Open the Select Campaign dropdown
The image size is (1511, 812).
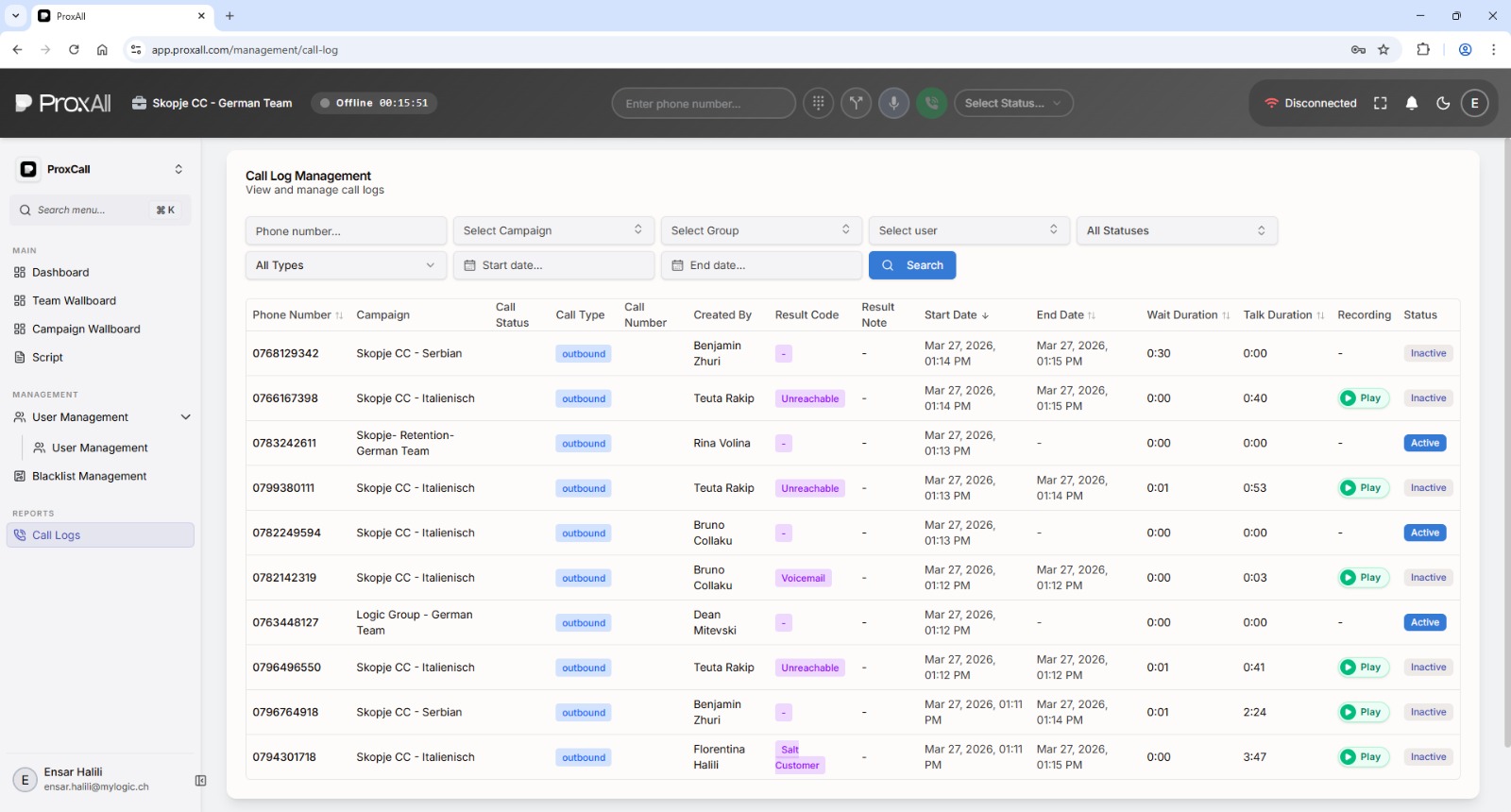553,230
